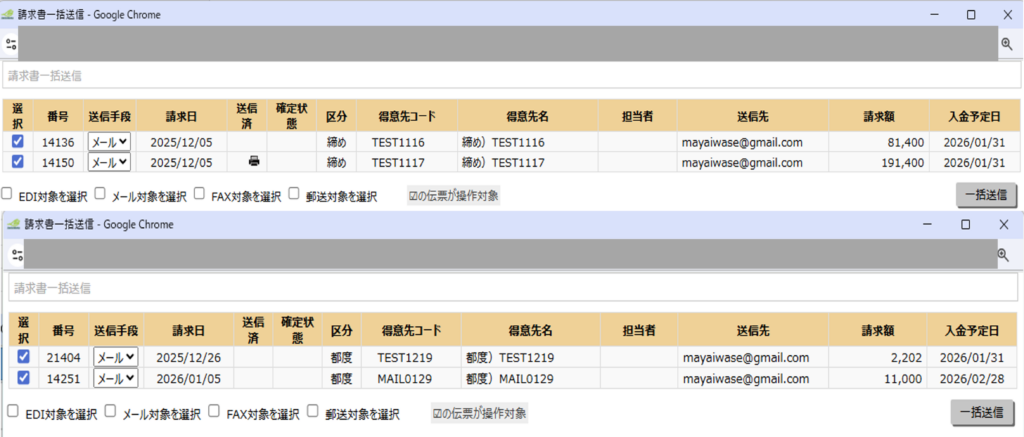Uncheck the selection box for invoice 14136
Image resolution: width=1024 pixels, height=437 pixels.
coord(17,142)
